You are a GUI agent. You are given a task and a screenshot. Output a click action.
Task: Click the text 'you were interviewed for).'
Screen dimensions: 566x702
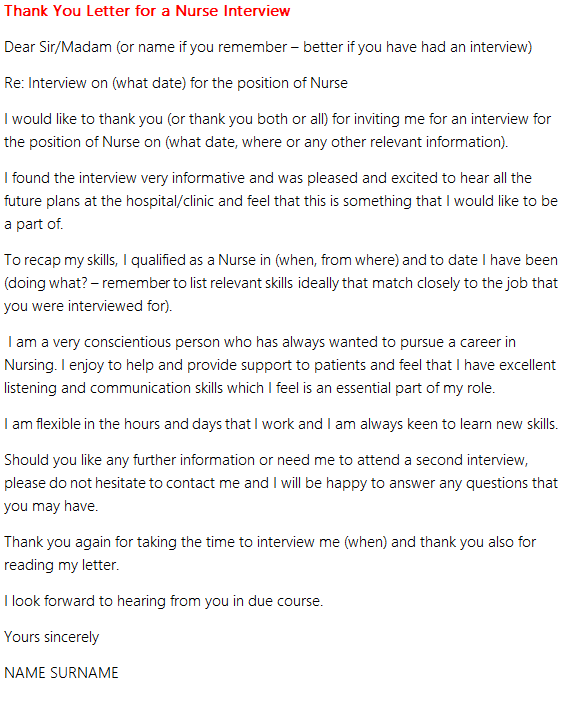coord(88,306)
